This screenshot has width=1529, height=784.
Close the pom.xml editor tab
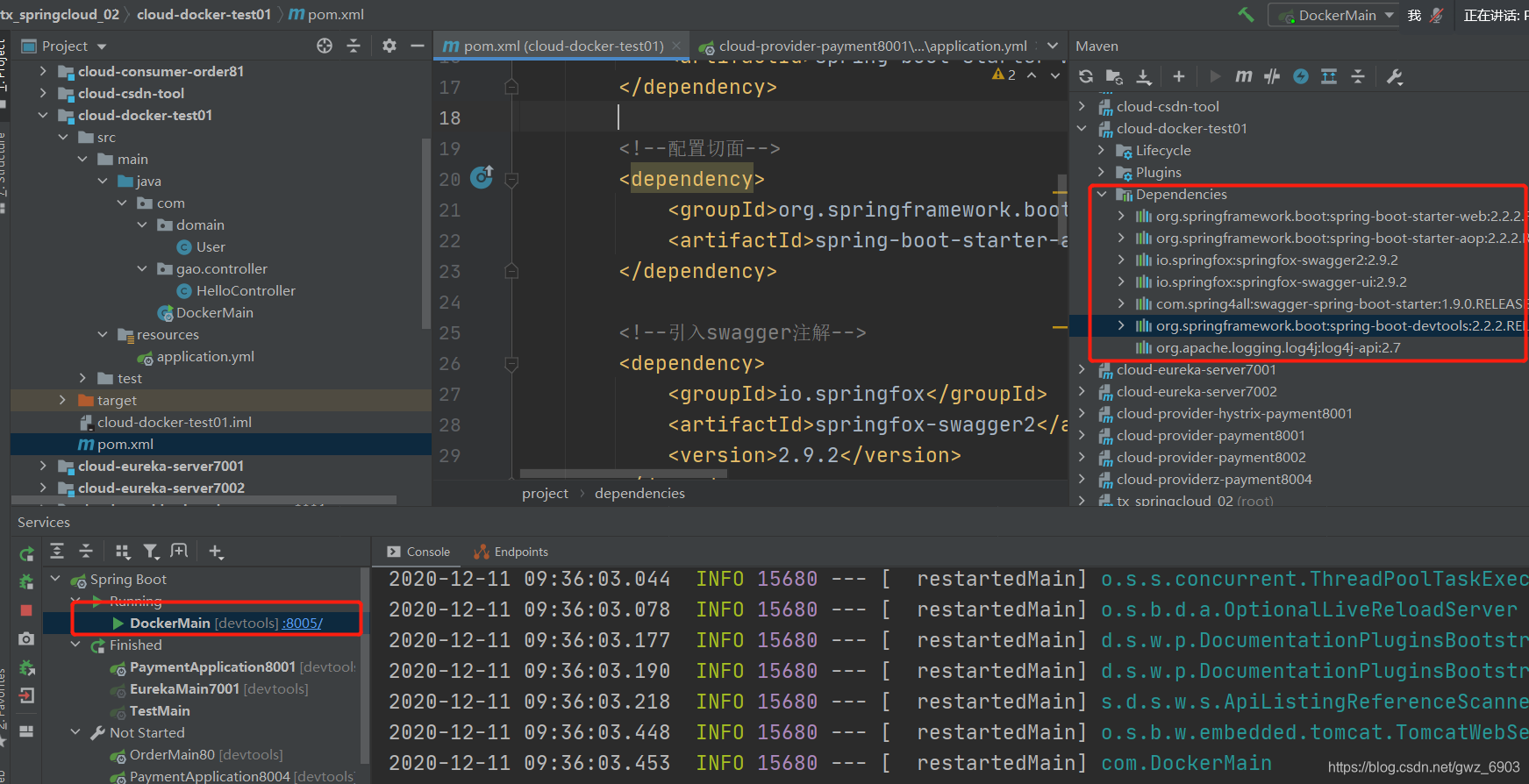(676, 46)
